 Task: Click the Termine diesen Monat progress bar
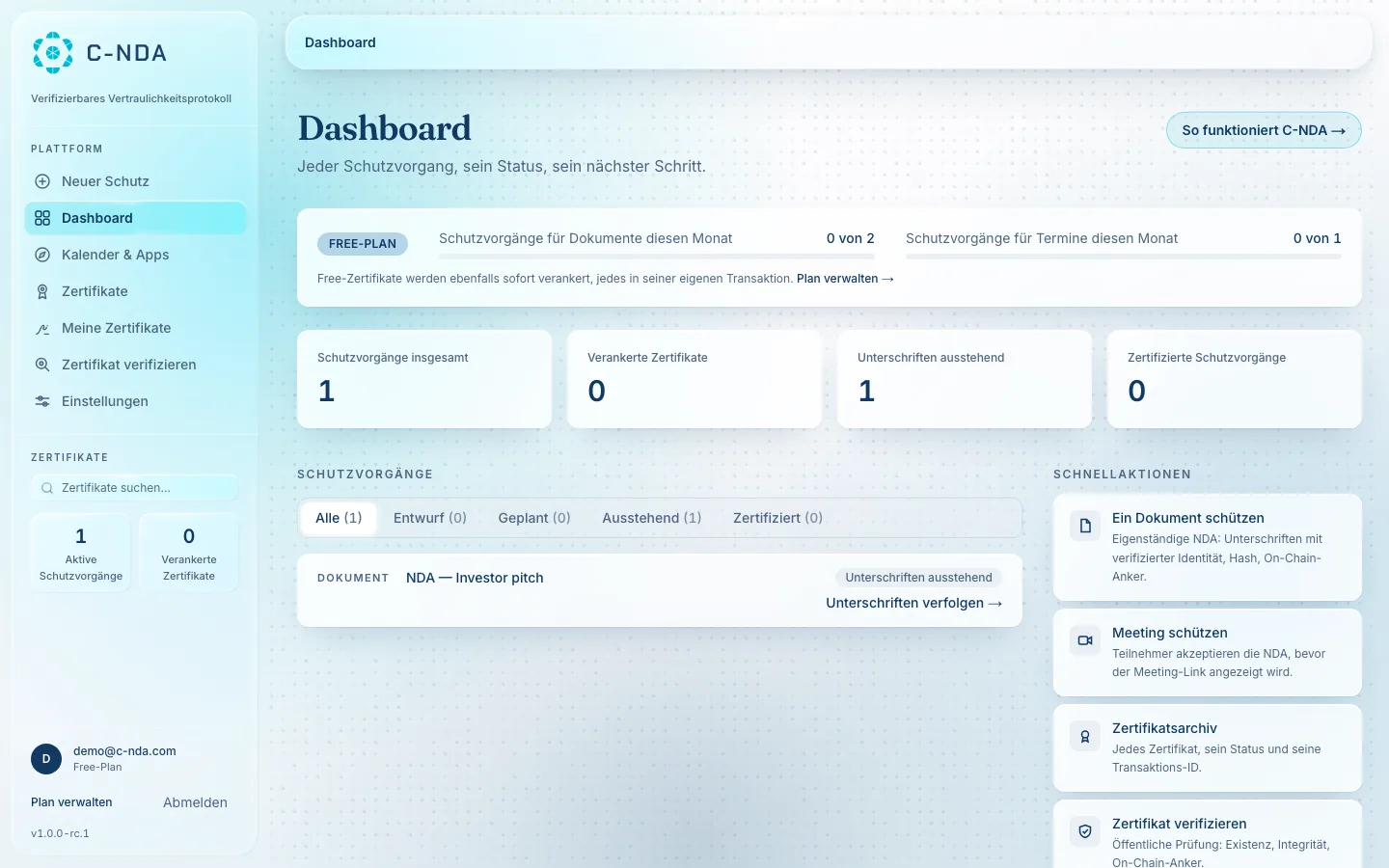pos(1124,257)
